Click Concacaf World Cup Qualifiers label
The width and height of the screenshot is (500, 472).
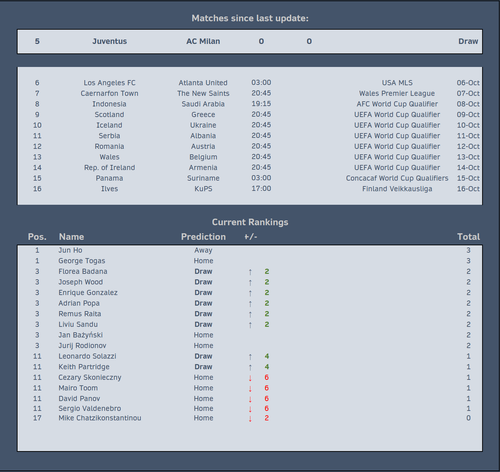[x=397, y=178]
